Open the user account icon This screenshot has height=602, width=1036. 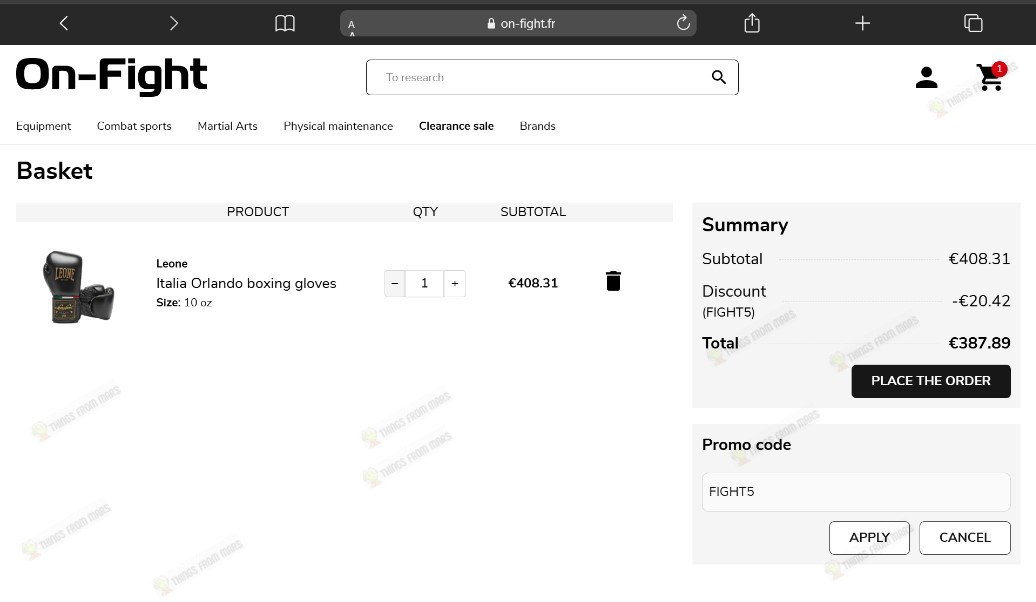point(926,77)
